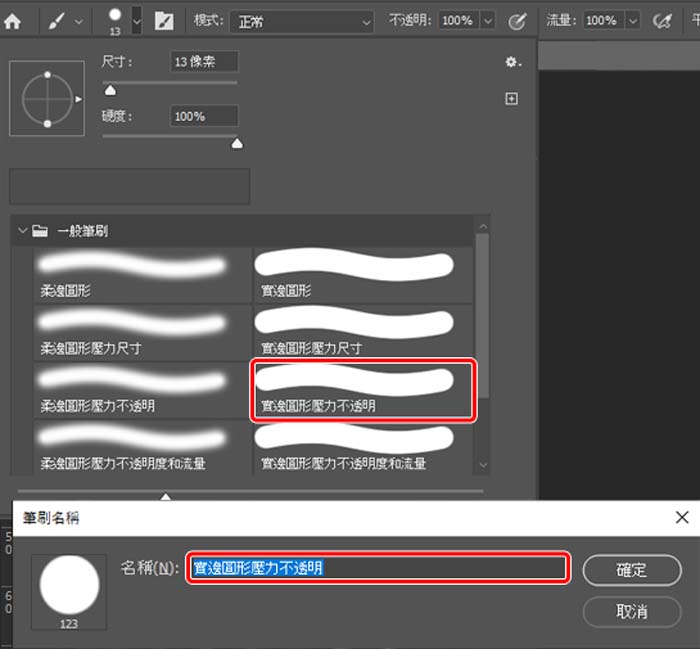Click the 取消 button

coord(630,610)
